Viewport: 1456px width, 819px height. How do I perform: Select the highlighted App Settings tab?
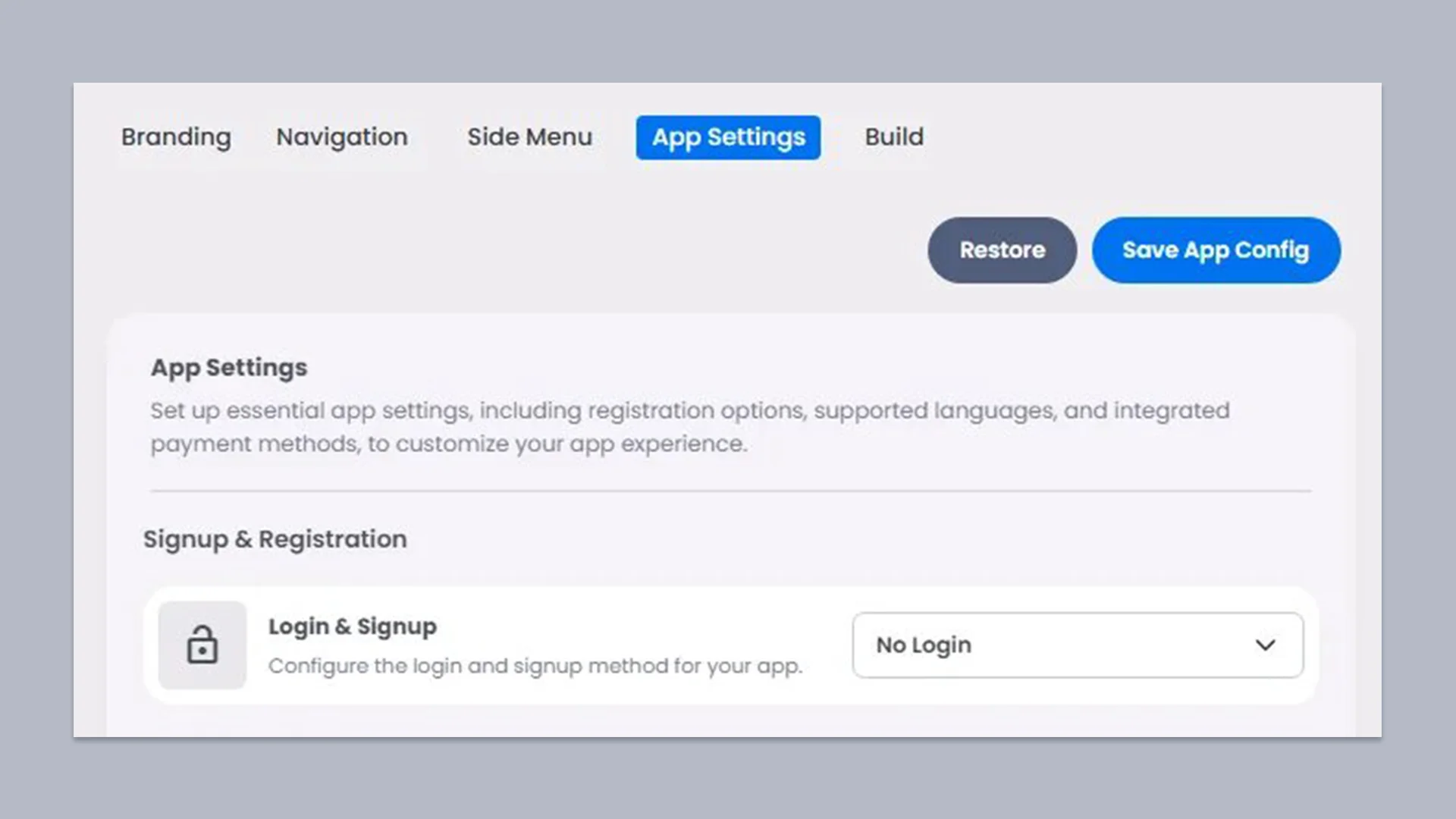coord(728,137)
